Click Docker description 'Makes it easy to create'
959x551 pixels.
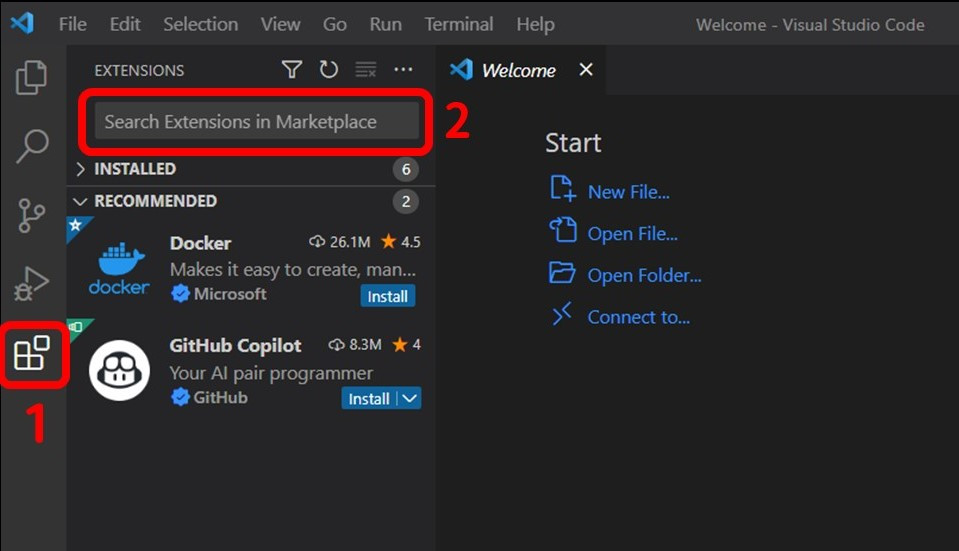coord(293,269)
